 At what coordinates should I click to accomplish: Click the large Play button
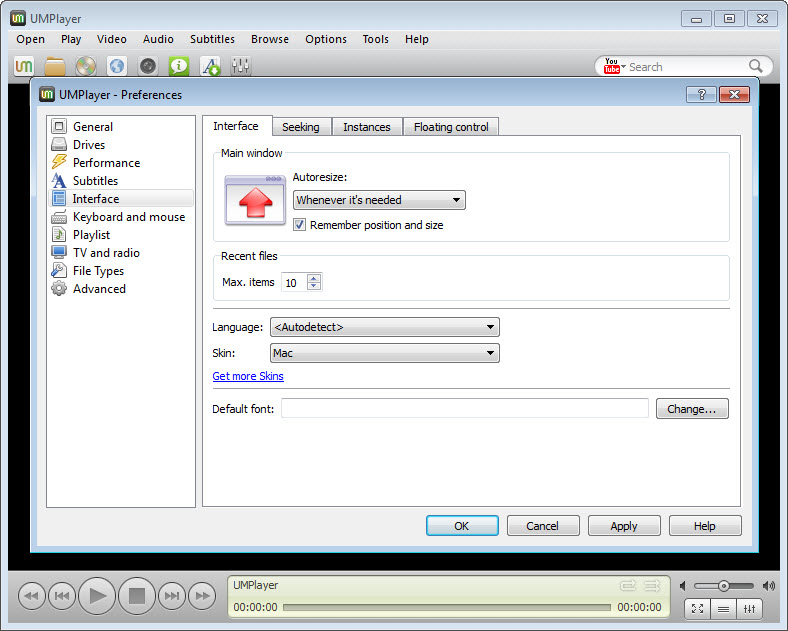97,596
